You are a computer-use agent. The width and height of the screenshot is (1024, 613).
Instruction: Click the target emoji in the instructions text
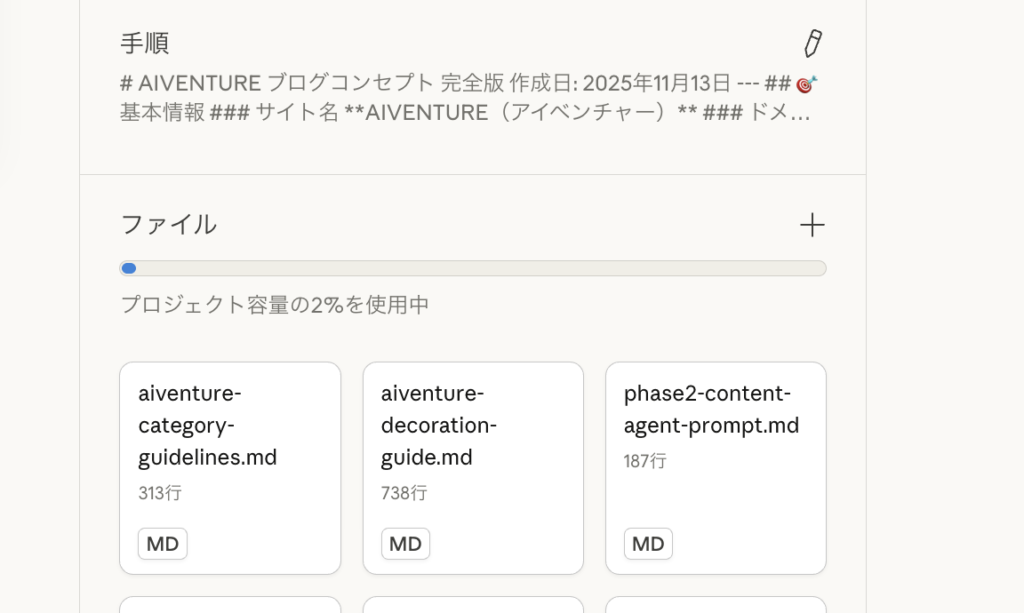click(807, 84)
